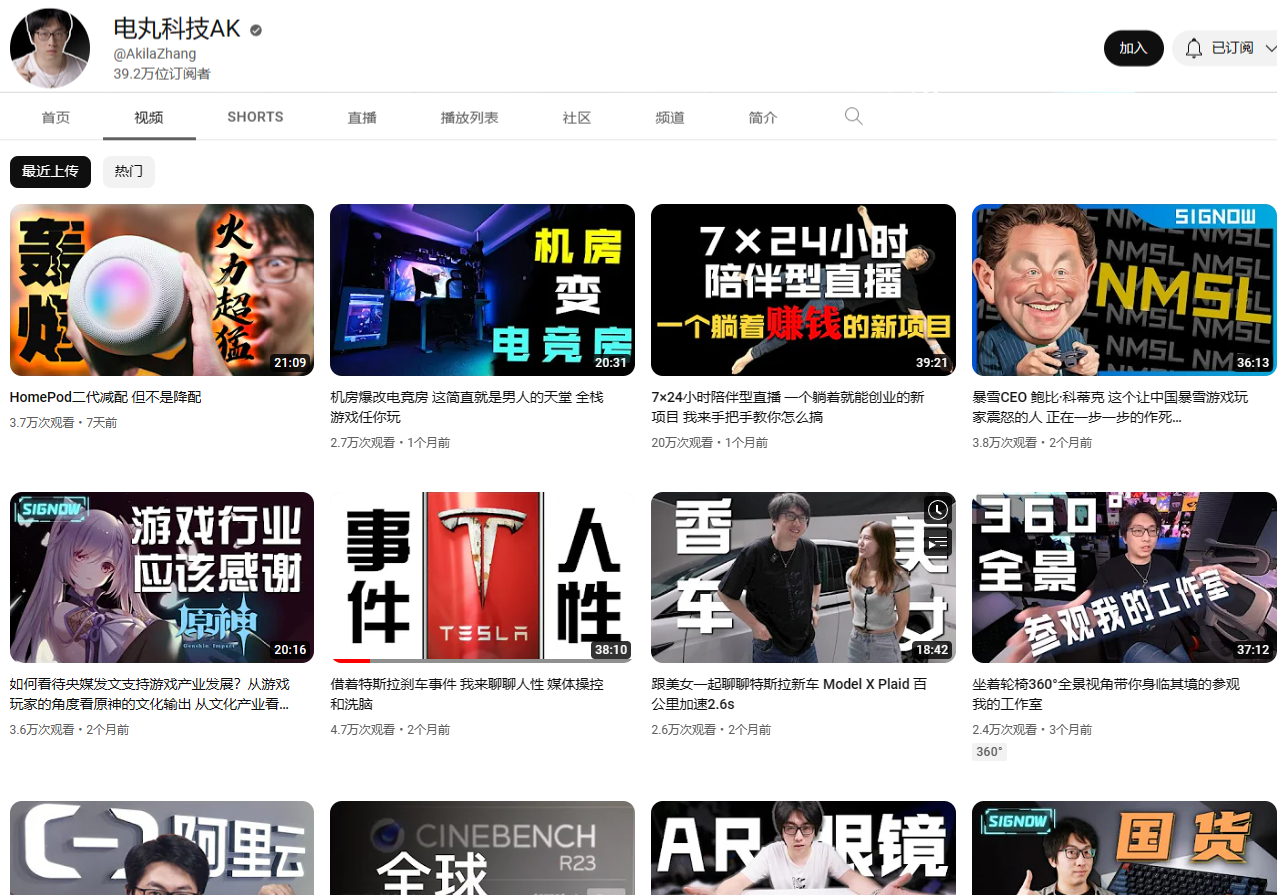Open the 7×24小时陪伴型直播 thumbnail

pos(803,290)
